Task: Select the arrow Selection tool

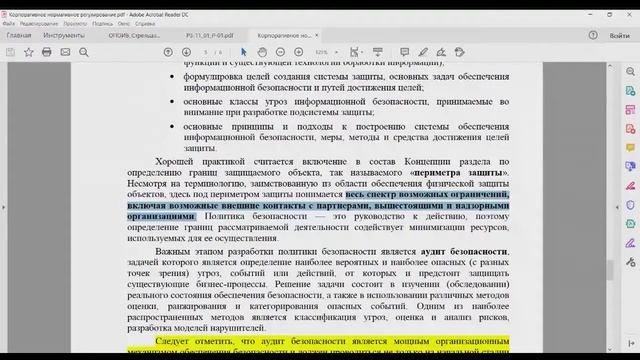Action: coord(244,52)
